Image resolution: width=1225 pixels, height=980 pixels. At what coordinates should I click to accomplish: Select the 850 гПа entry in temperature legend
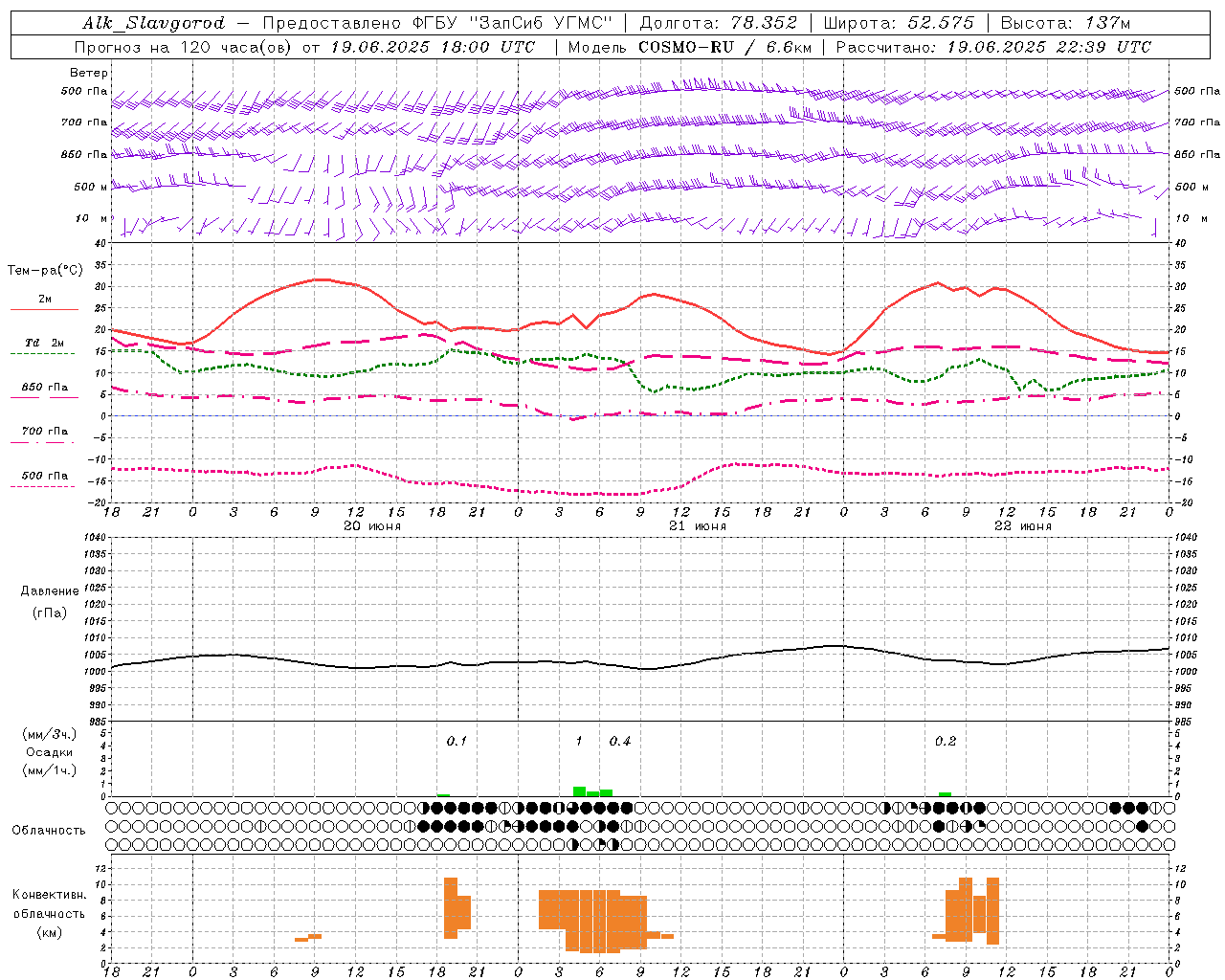[x=45, y=388]
